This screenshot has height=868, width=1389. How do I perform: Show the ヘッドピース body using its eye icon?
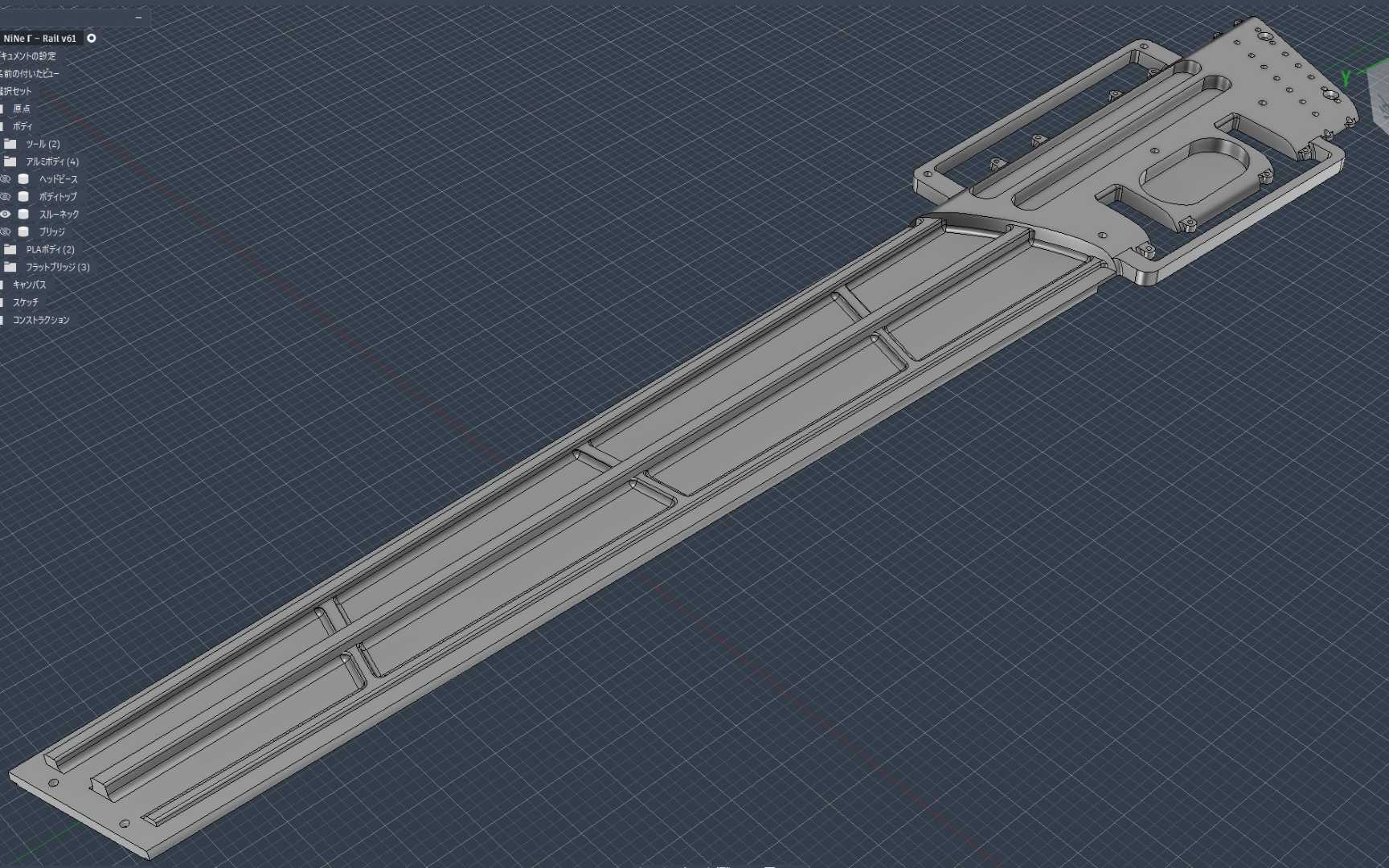click(6, 179)
